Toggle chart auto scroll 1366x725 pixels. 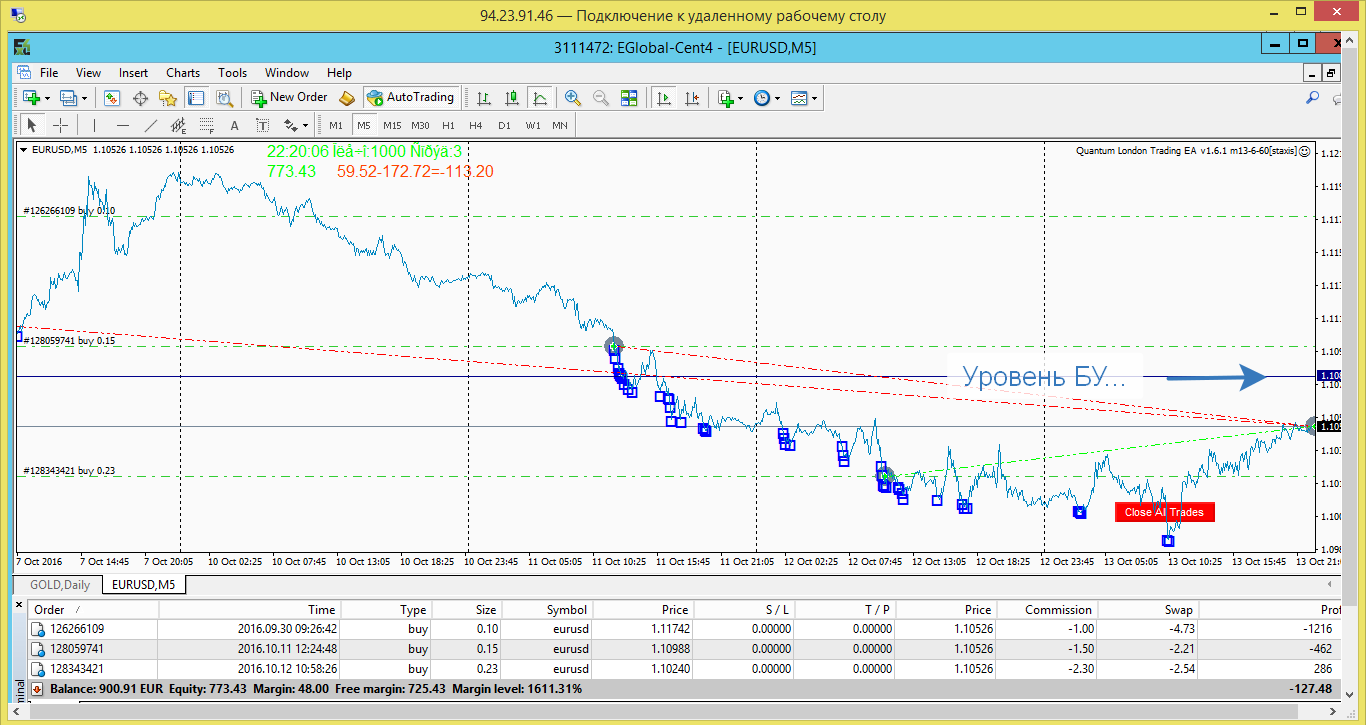pos(663,97)
